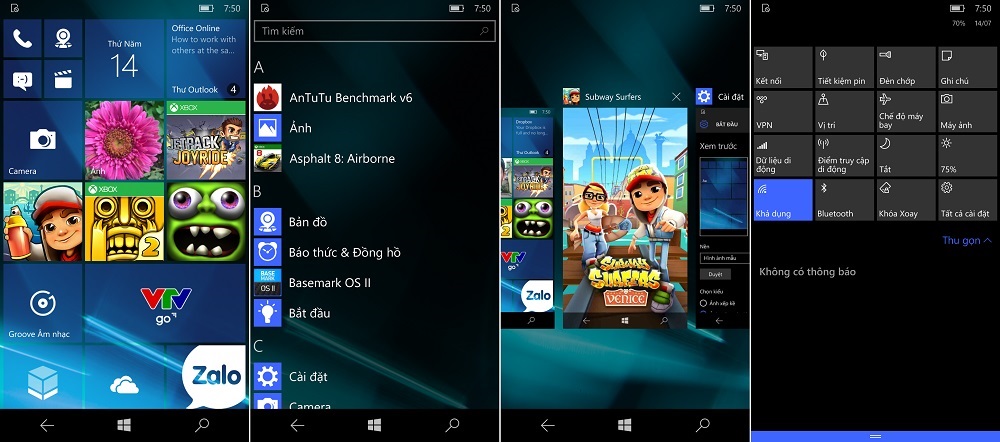Open Bản đồ in the app list

[x=374, y=221]
